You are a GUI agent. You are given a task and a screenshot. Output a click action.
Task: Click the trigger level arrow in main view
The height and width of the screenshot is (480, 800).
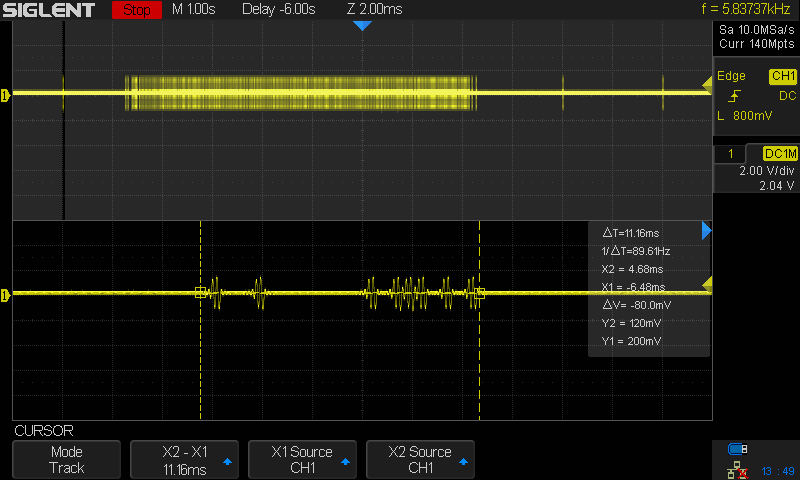tap(707, 85)
